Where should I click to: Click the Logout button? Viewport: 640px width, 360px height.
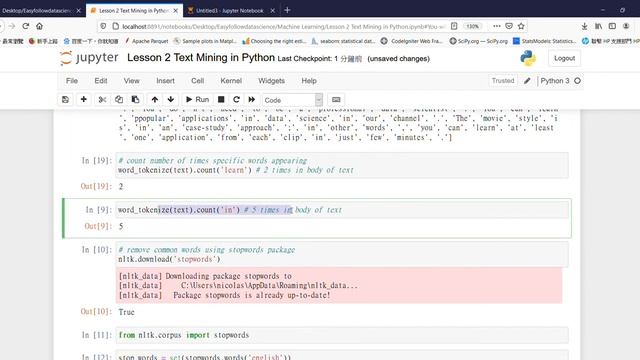(564, 58)
